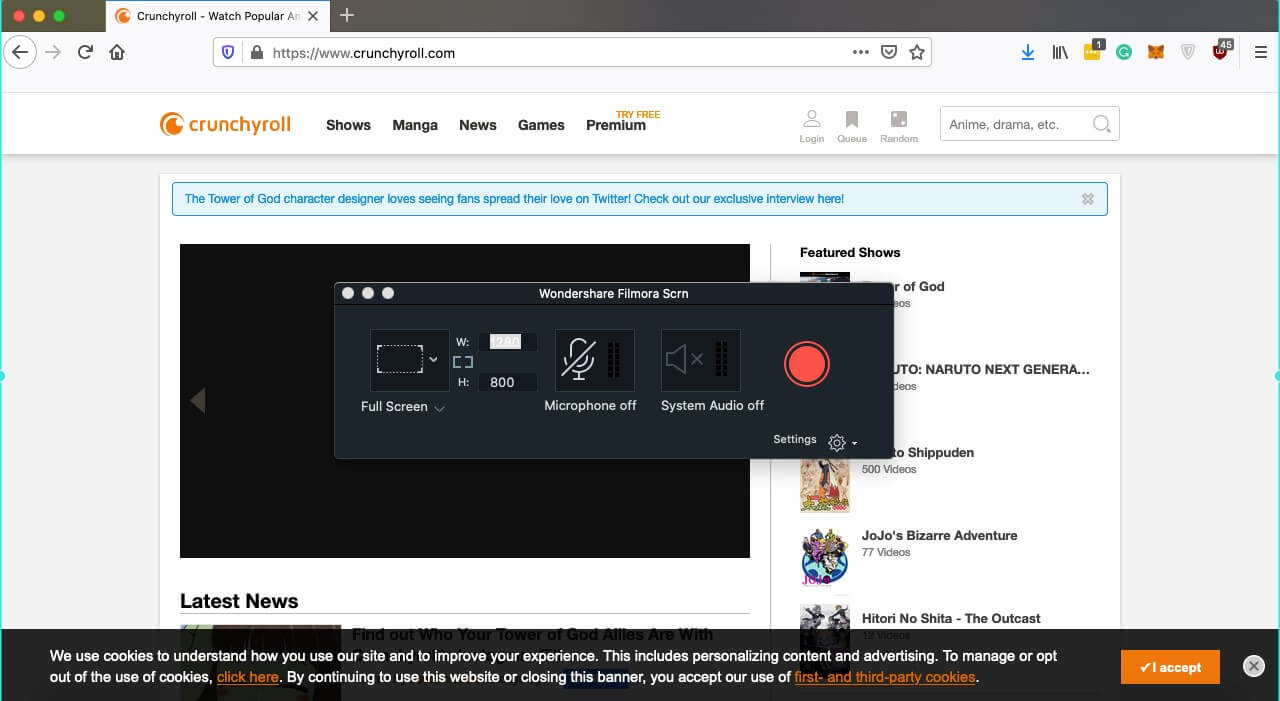
Task: Click the site padlock icon
Action: coord(256,53)
